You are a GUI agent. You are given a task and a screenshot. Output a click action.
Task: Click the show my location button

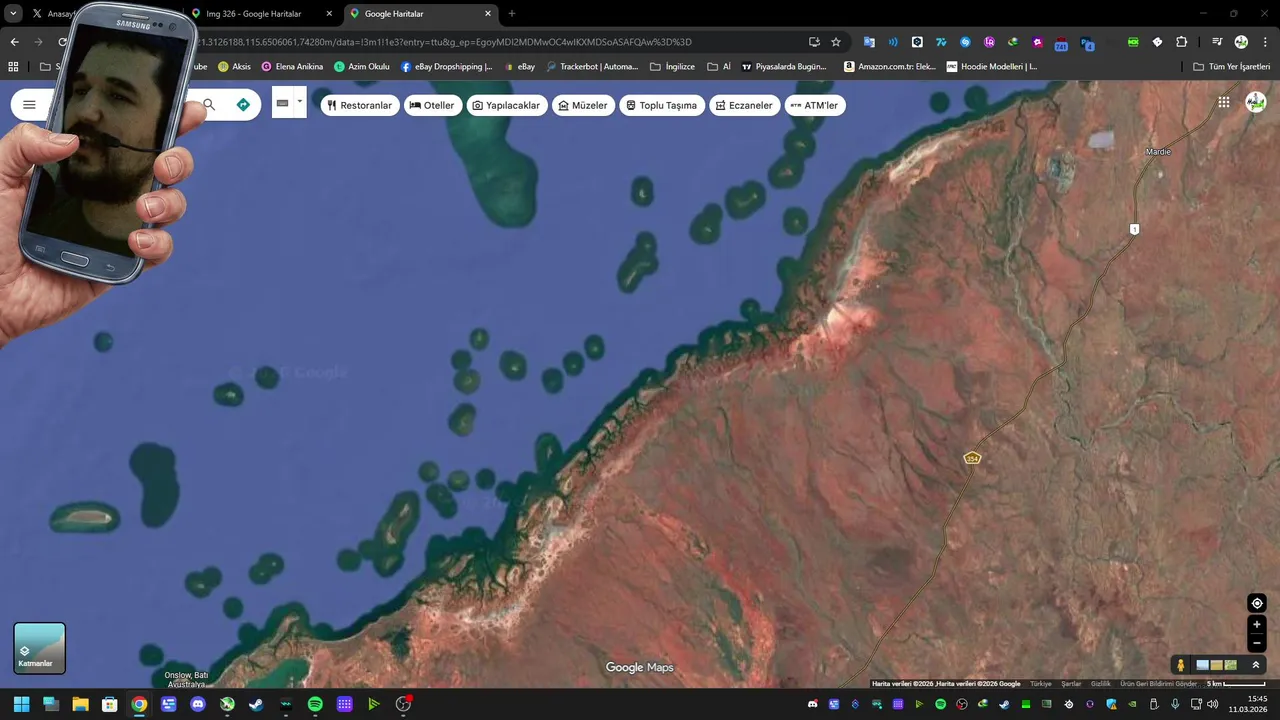(x=1257, y=603)
